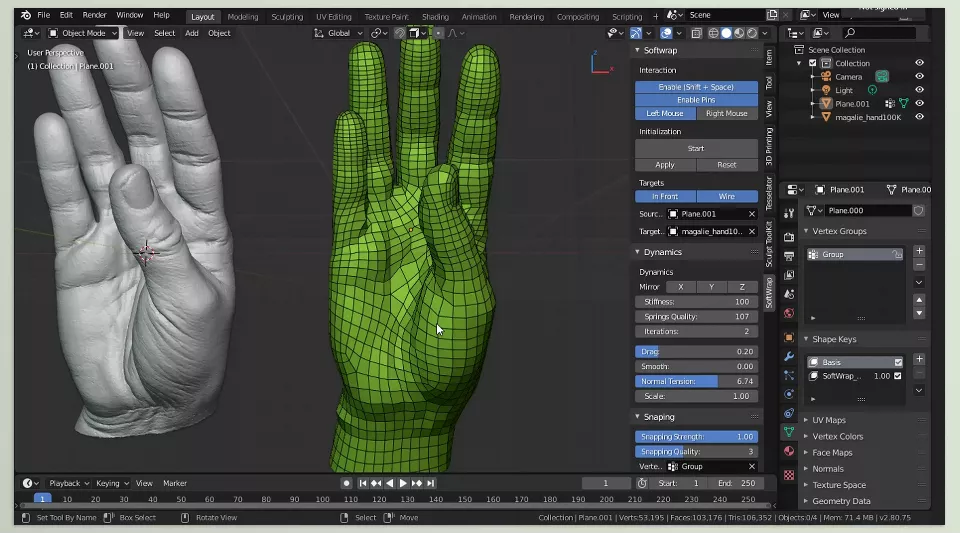Open the World properties tab icon

789,313
